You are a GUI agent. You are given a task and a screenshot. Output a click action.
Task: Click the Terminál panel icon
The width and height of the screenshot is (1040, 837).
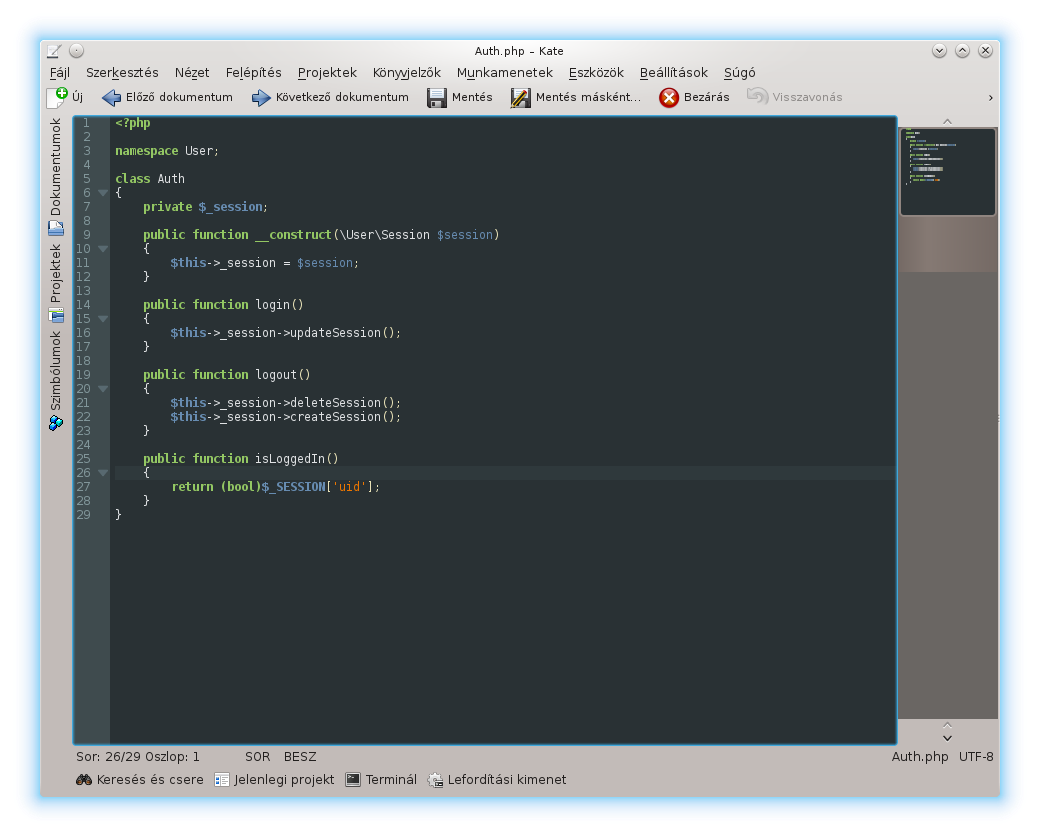point(353,779)
